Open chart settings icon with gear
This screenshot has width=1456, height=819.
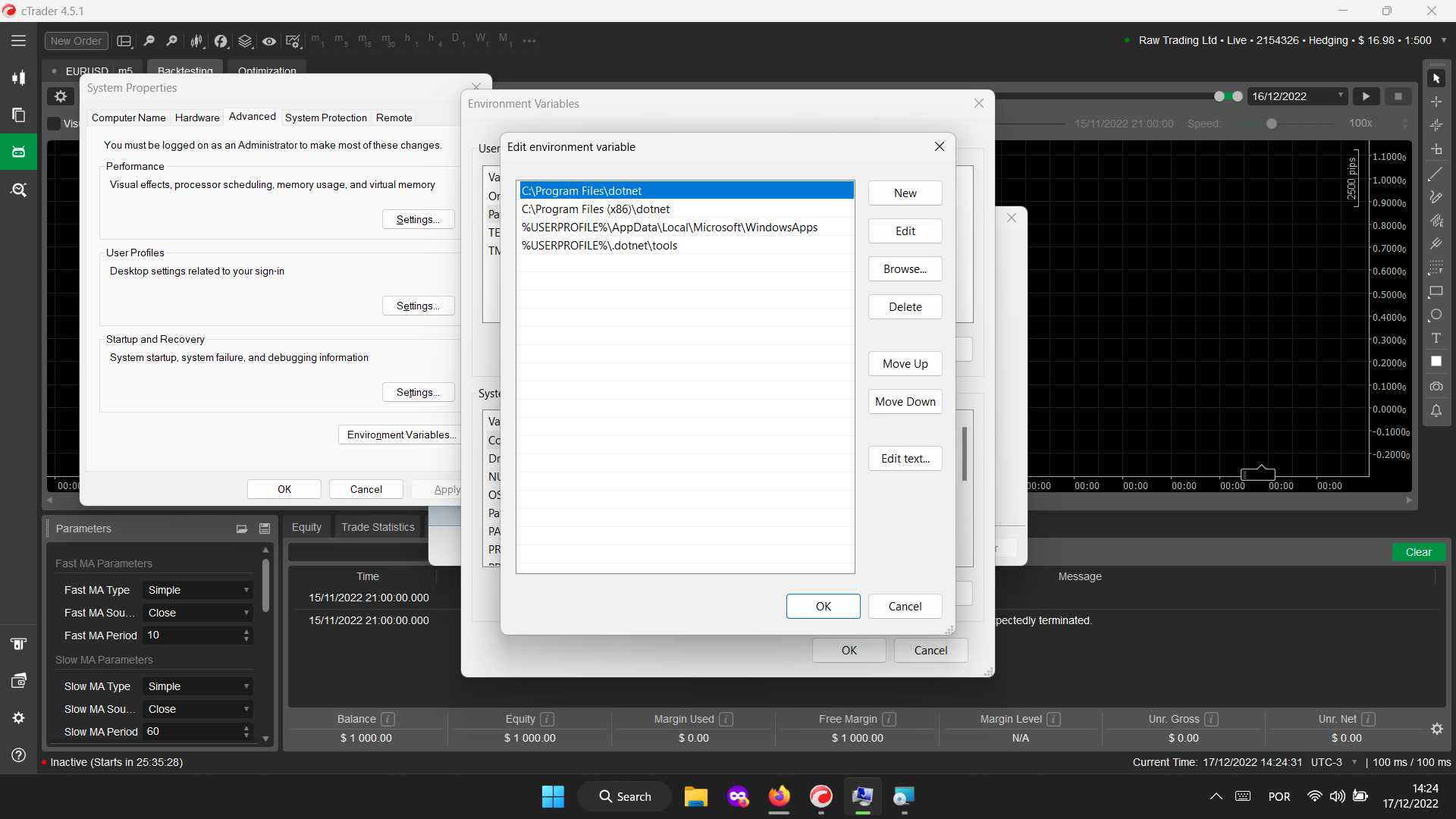(293, 41)
